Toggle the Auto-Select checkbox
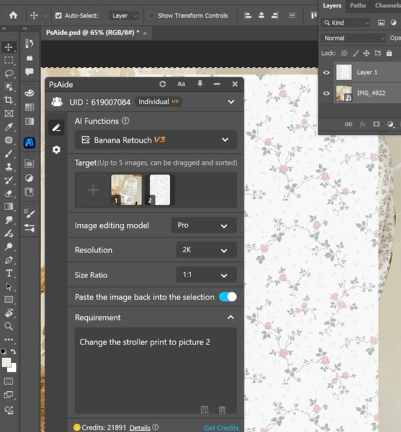The width and height of the screenshot is (401, 432). [x=58, y=15]
